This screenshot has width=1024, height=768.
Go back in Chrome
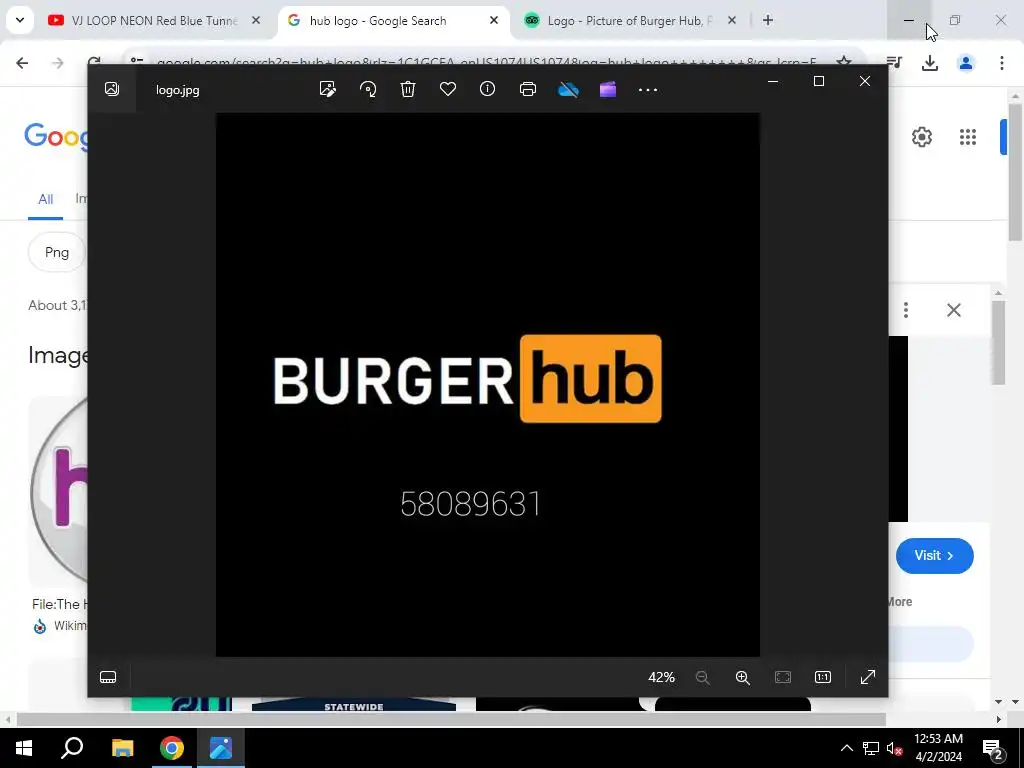click(22, 63)
